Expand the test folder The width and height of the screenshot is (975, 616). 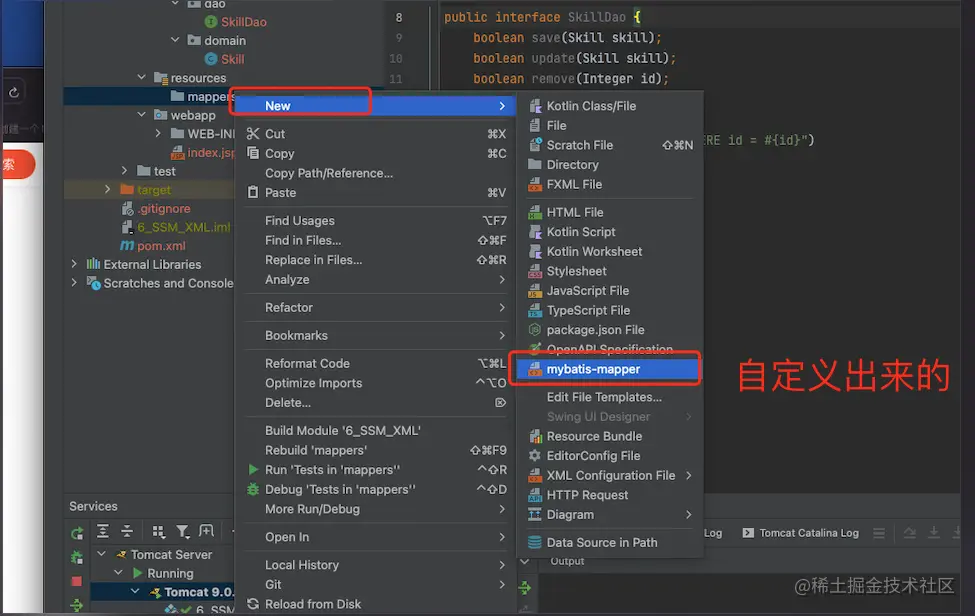pyautogui.click(x=125, y=170)
